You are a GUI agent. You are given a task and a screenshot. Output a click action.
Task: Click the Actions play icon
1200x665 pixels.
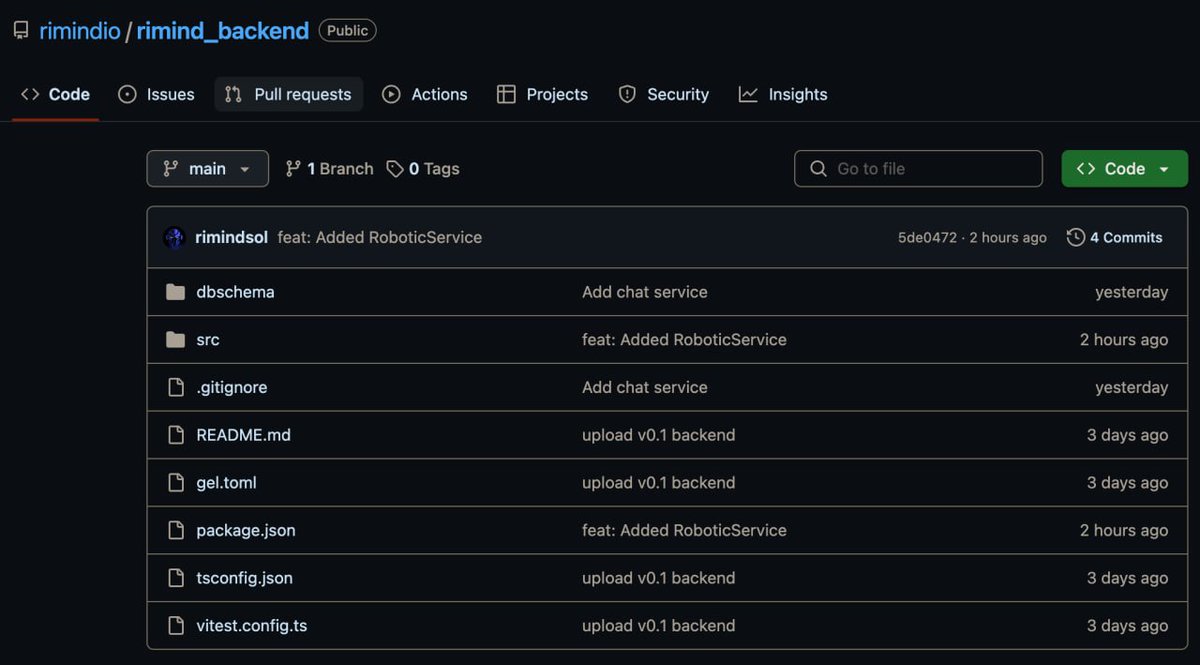coord(392,94)
